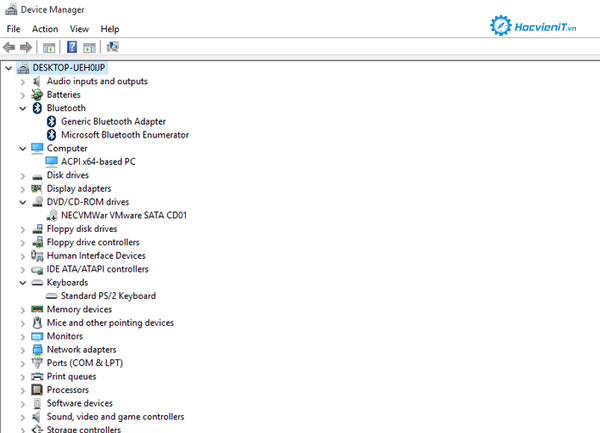The image size is (600, 433).
Task: Click the Audio inputs and outputs speaker icon
Action: tap(37, 81)
